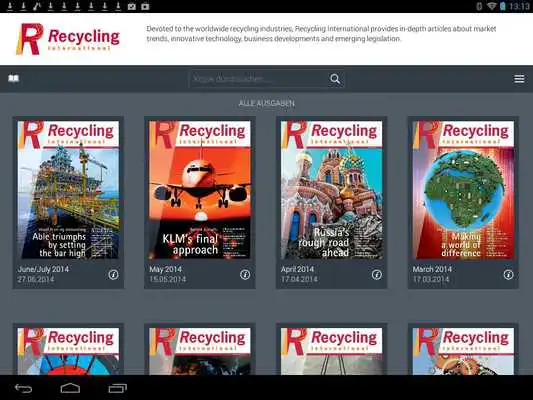Tap the 13:13 clock
The width and height of the screenshot is (533, 400).
coord(519,6)
